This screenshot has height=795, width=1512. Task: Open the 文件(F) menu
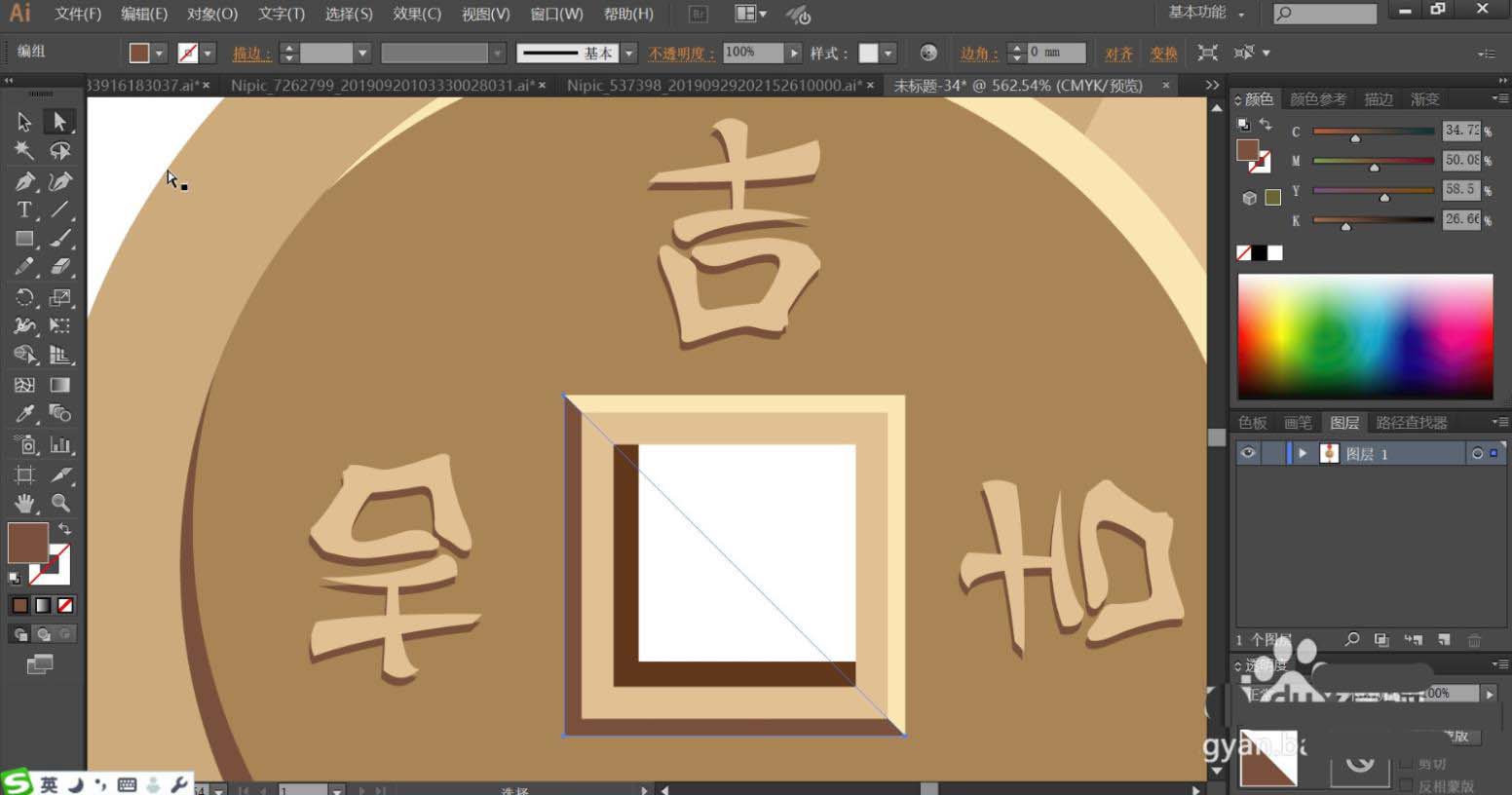78,14
